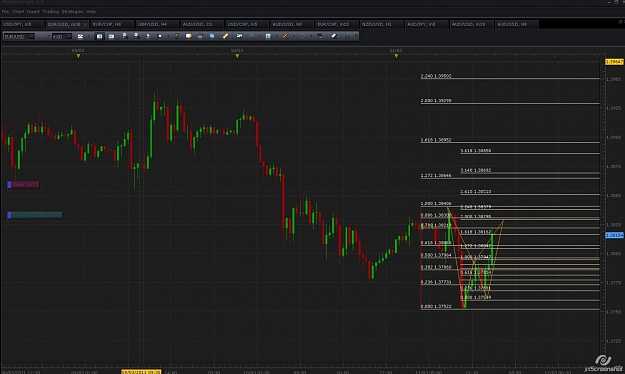Open the toolbar overflow handle at far right

tap(356, 36)
